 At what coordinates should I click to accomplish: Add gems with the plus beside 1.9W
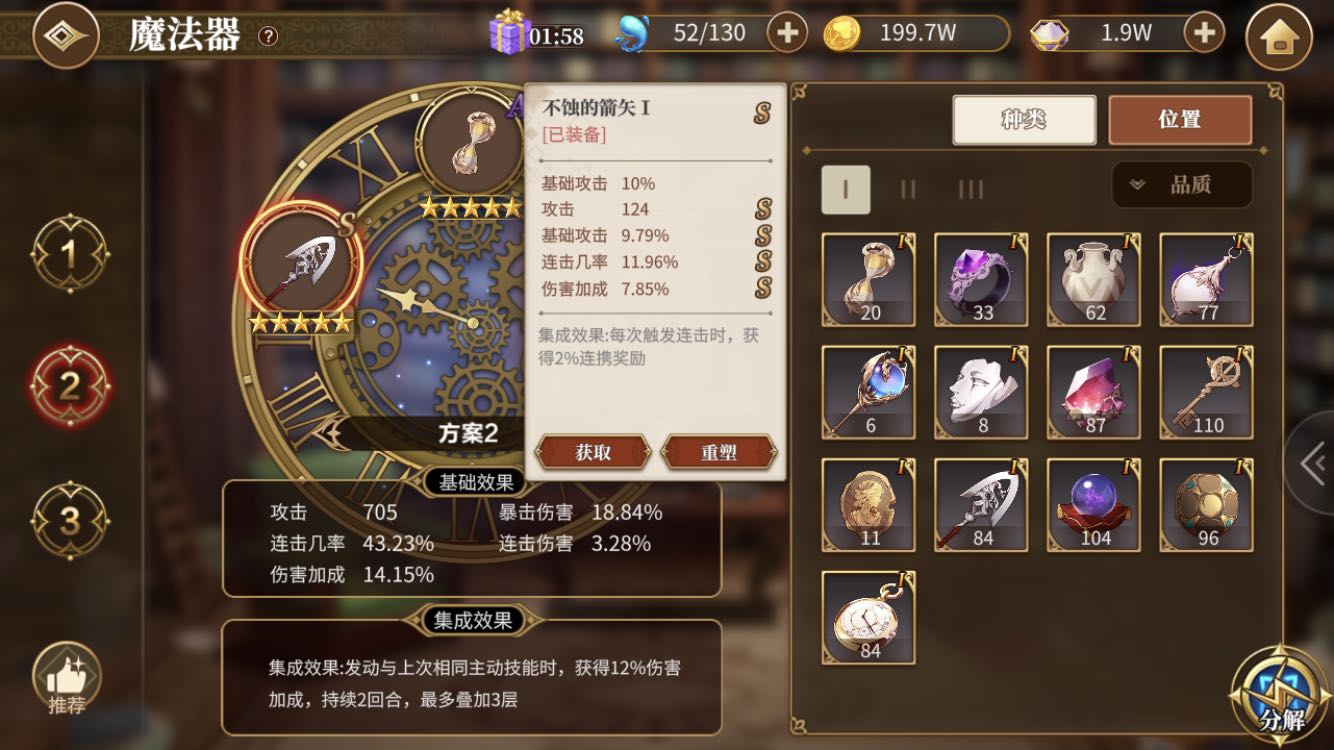(1204, 33)
